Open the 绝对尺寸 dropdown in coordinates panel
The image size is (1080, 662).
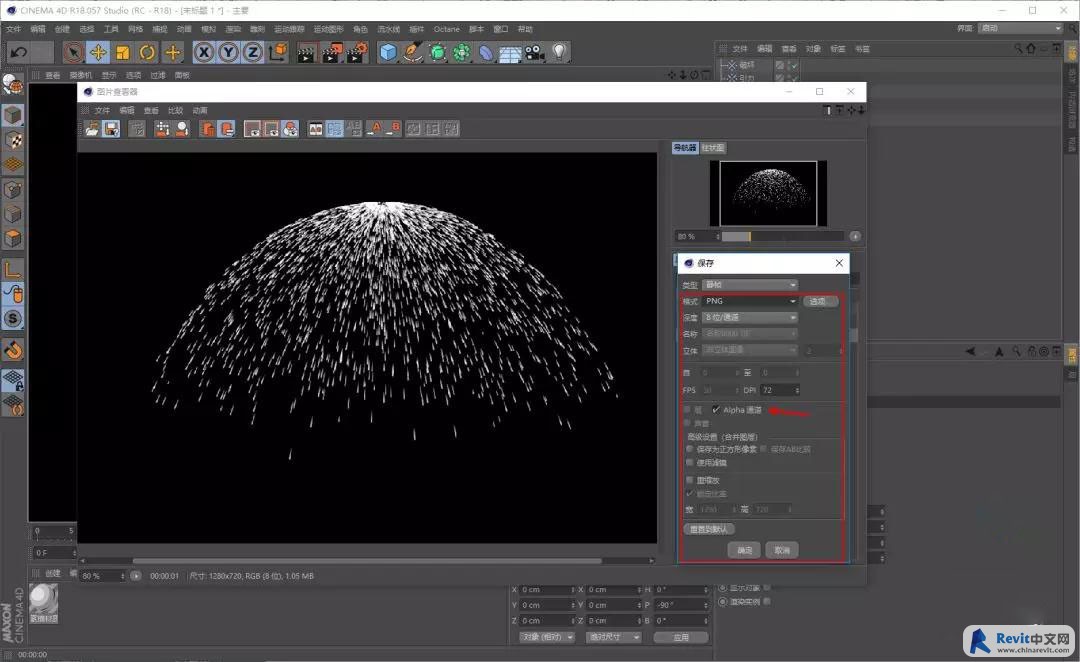click(x=614, y=637)
